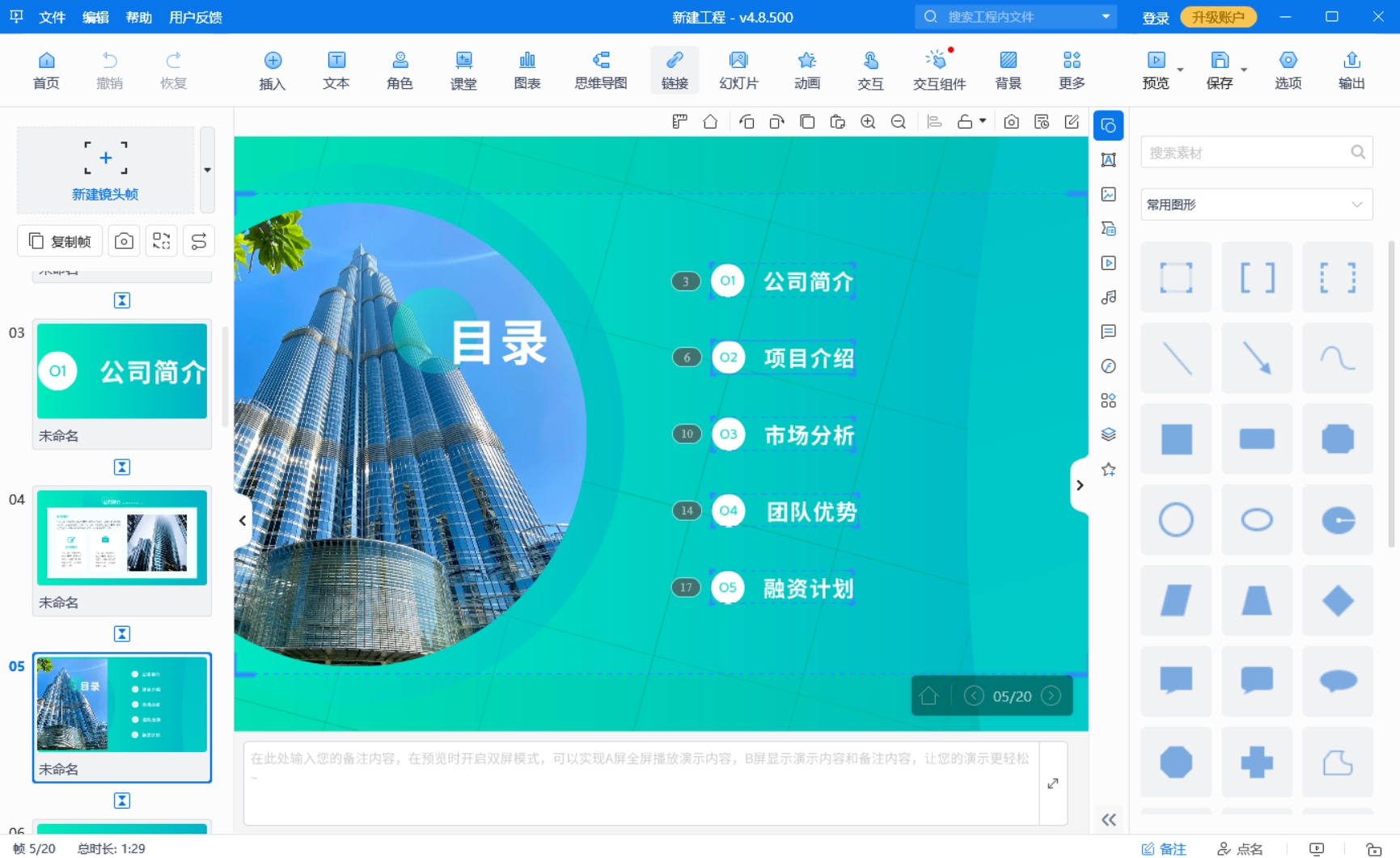
Task: Insert the diamond shape
Action: click(1337, 601)
